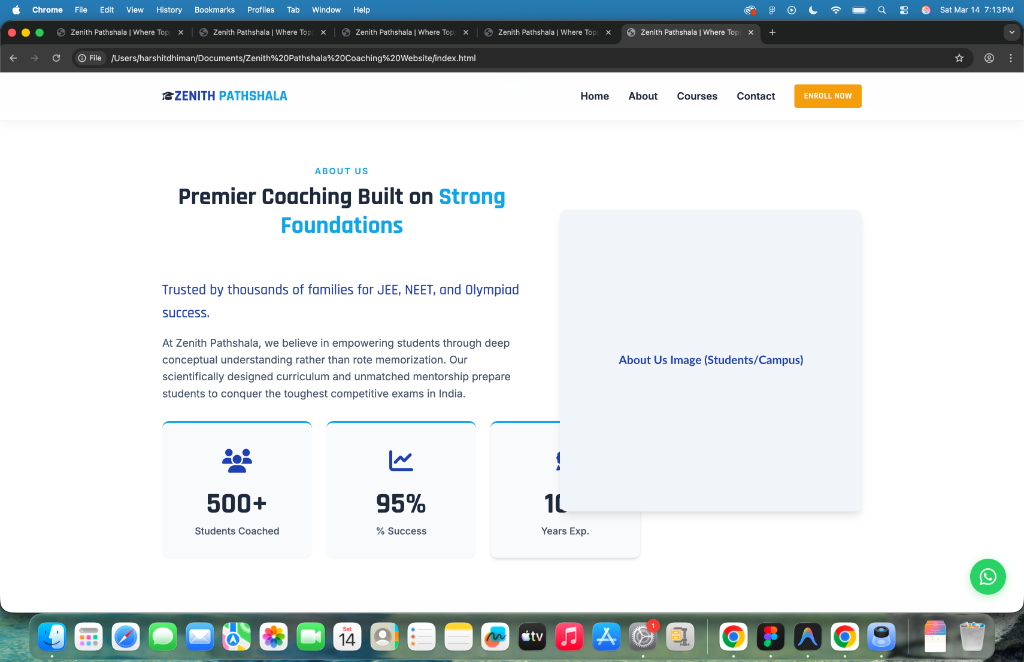Click the Zenith Pathshala logo
This screenshot has width=1024, height=662.
tap(225, 96)
